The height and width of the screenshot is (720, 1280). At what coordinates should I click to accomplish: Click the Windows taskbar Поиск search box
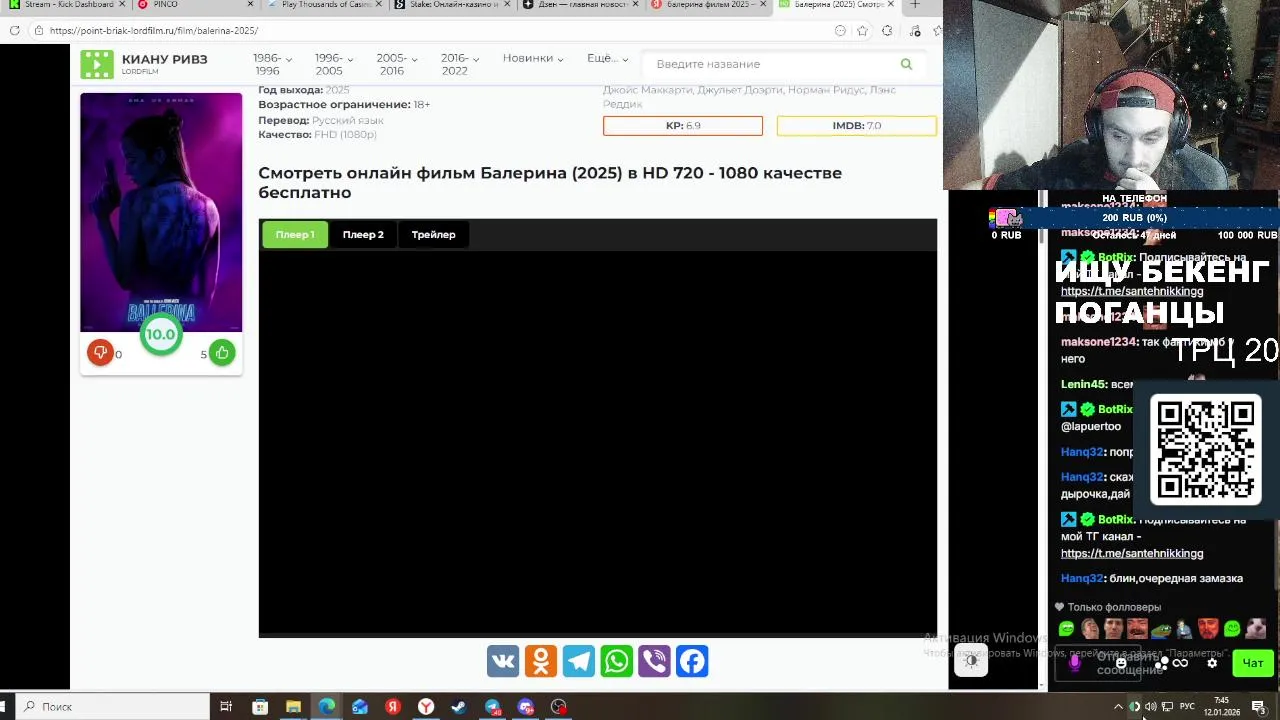click(110, 707)
